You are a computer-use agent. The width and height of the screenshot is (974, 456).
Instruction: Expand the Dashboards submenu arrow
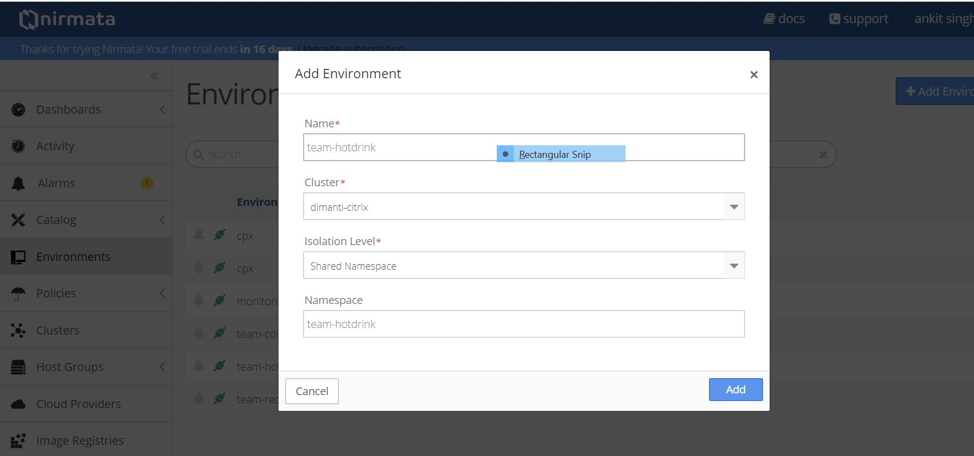pyautogui.click(x=162, y=109)
